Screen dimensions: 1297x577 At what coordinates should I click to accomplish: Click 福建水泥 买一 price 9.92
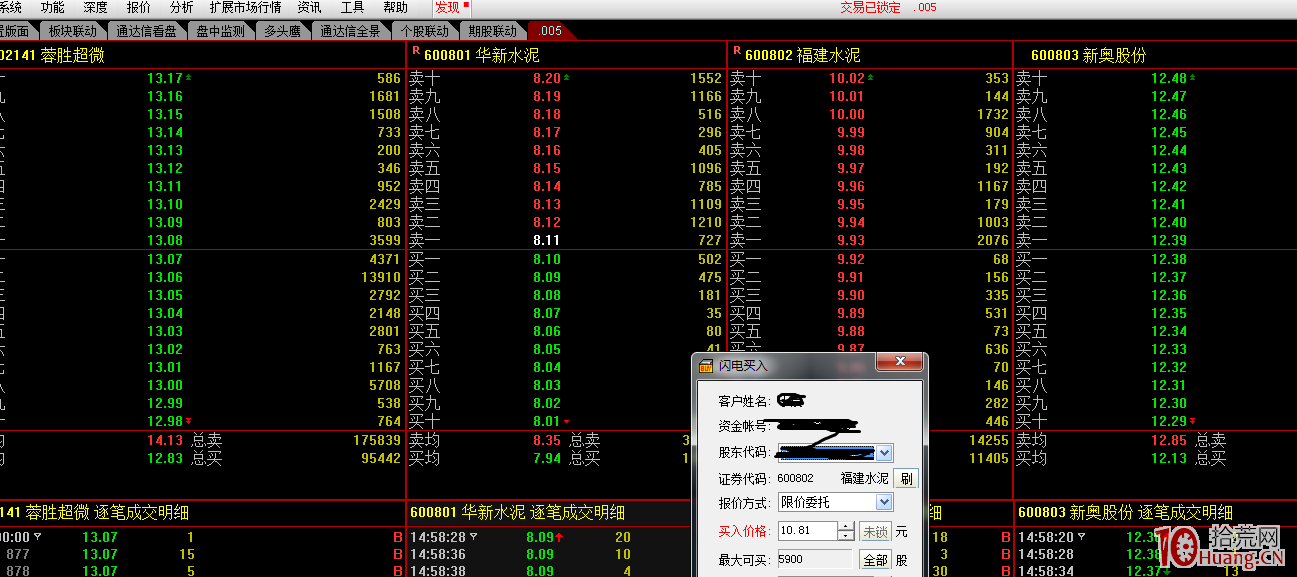[850, 259]
